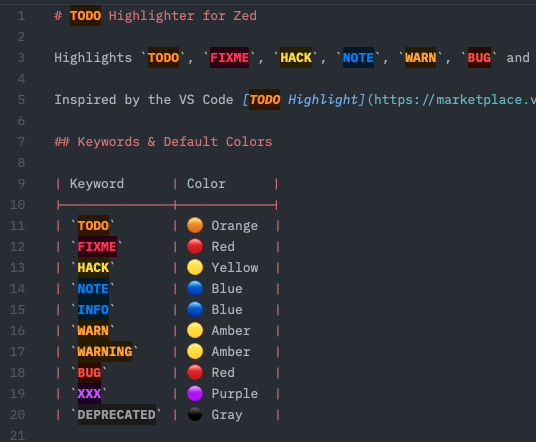
Task: Click the Blue text in the NOTE row
Action: (x=227, y=289)
